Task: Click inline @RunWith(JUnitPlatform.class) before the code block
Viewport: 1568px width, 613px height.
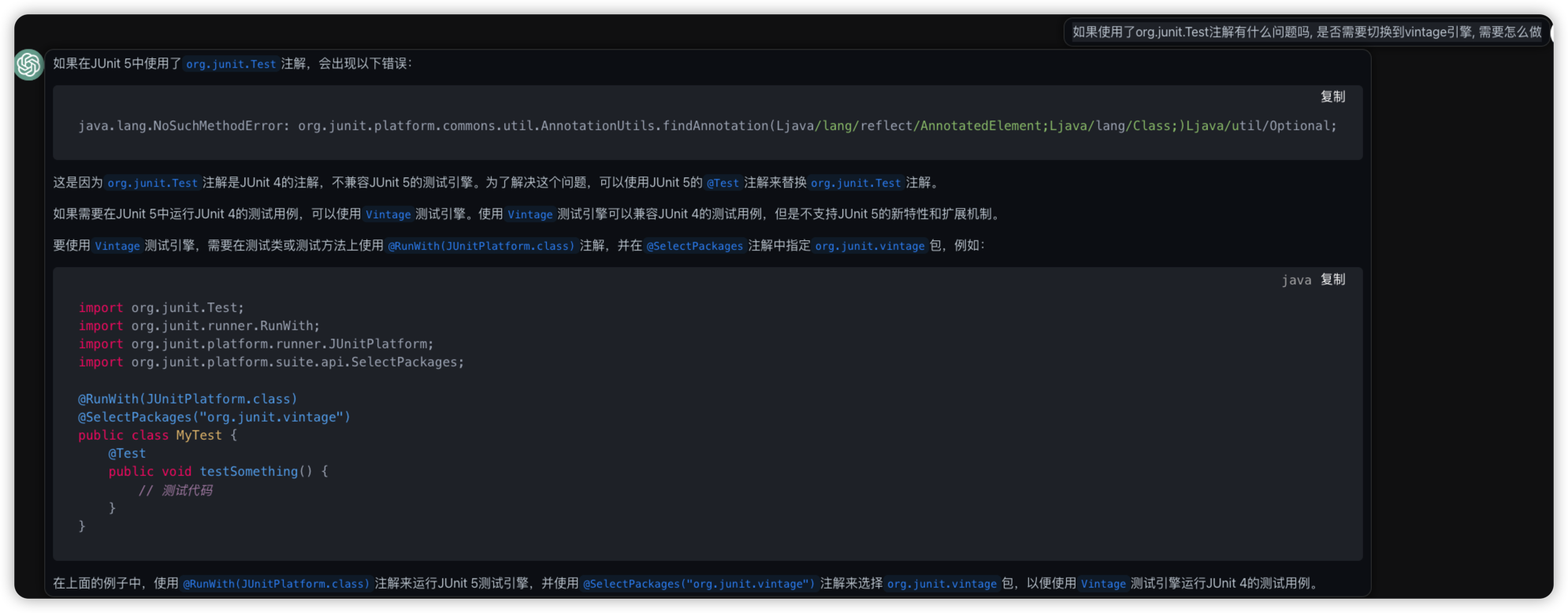Action: tap(481, 246)
